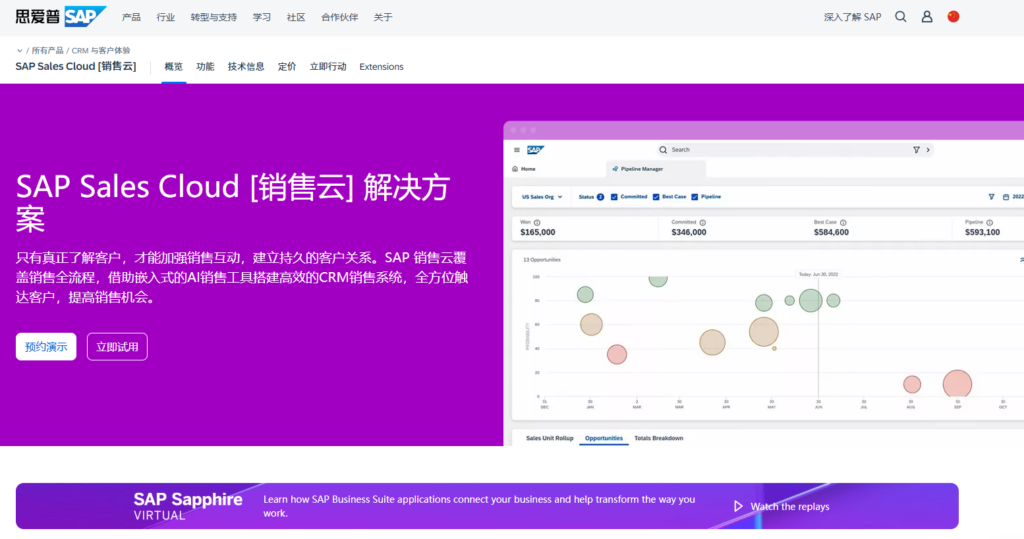Click the $584,600 Best Case value

tap(831, 232)
